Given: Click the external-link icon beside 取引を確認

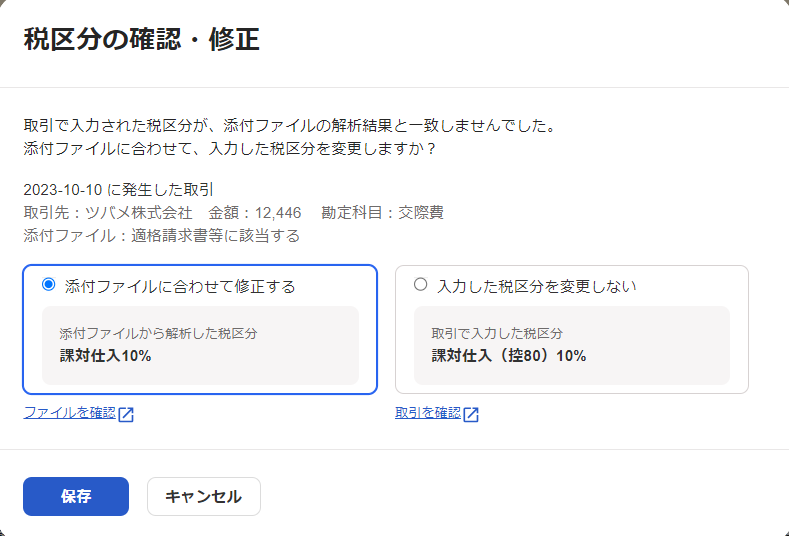Looking at the screenshot, I should [471, 414].
